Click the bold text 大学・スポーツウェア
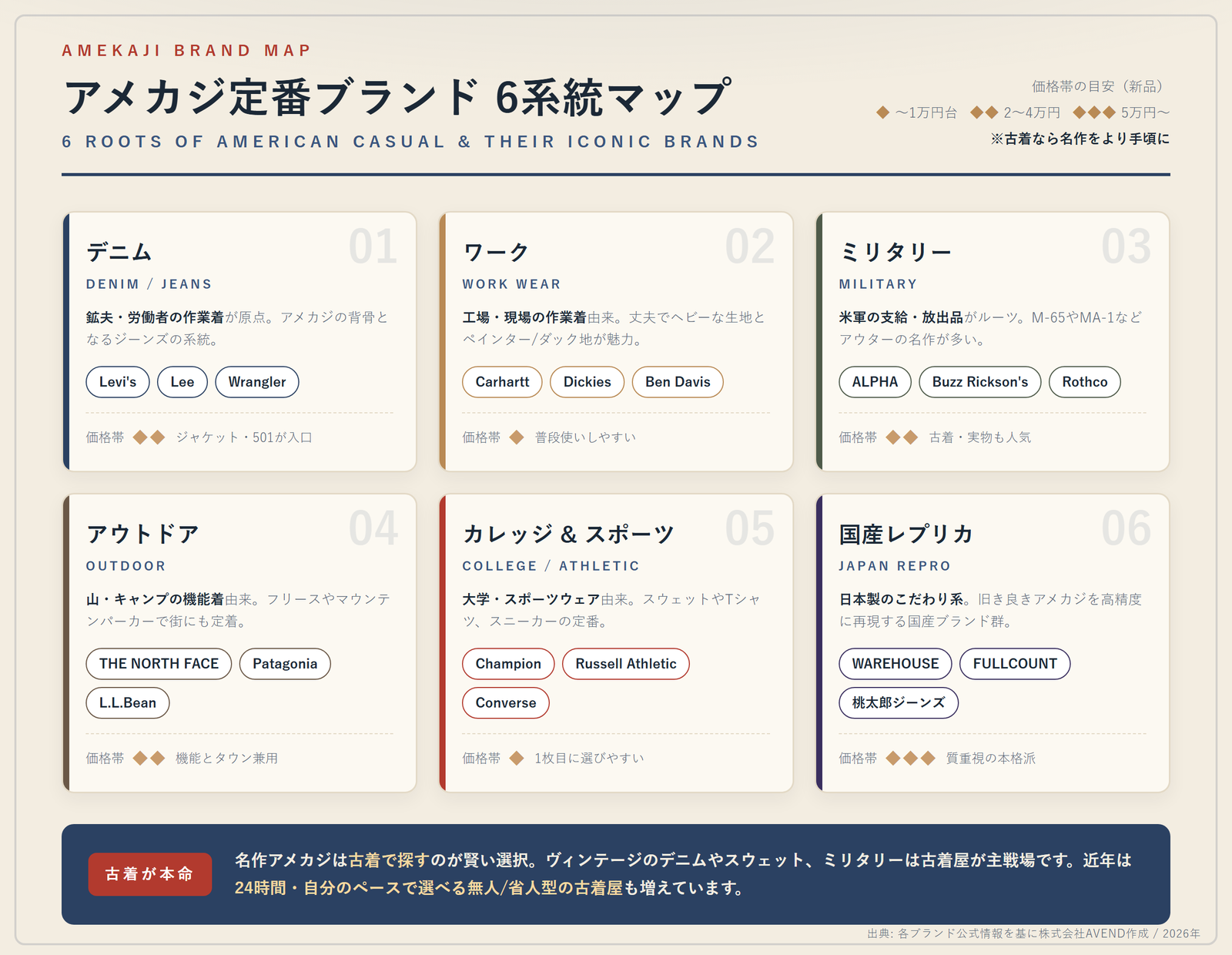This screenshot has width=1232, height=955. tap(531, 599)
